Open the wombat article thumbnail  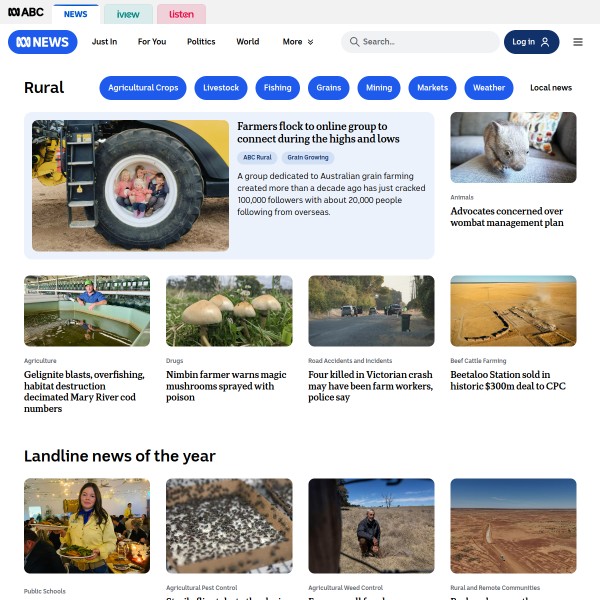pyautogui.click(x=513, y=147)
